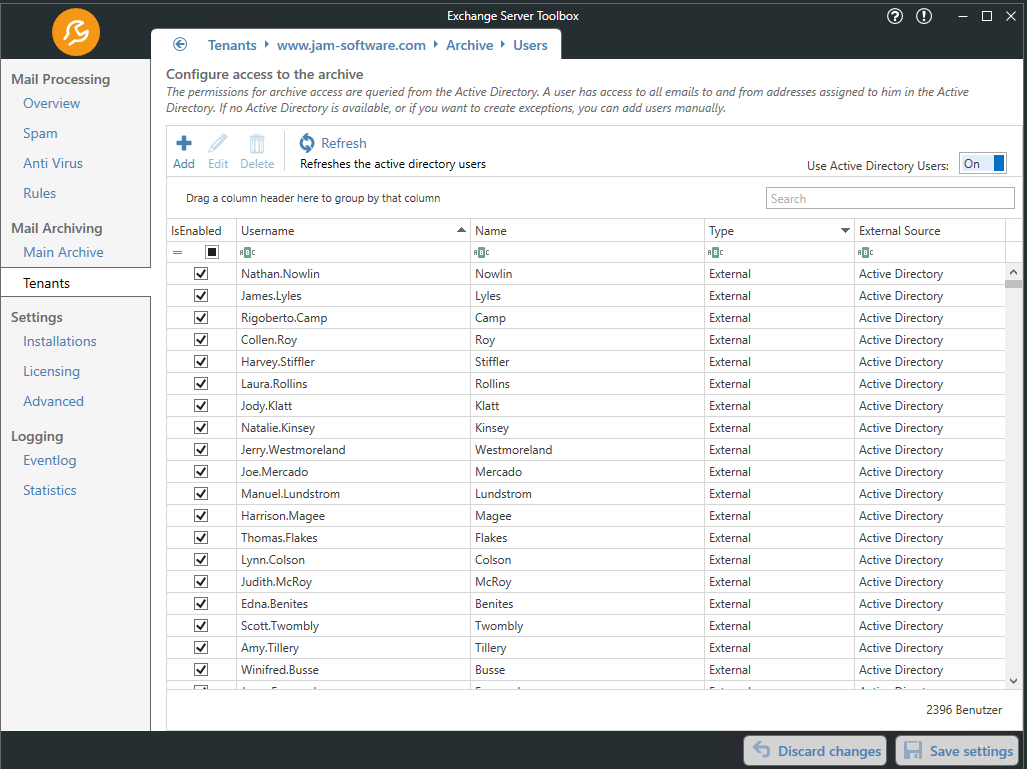The height and width of the screenshot is (769, 1027).
Task: Go to the Statistics section
Action: (x=49, y=489)
